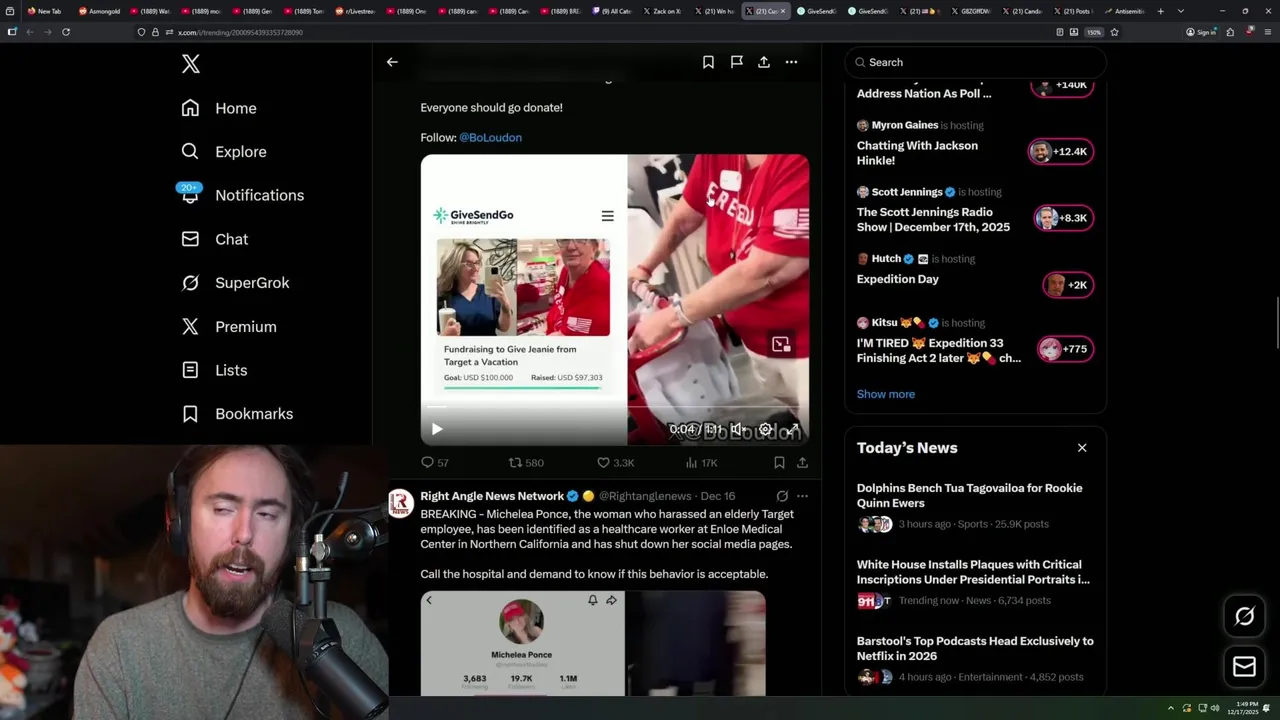Image resolution: width=1280 pixels, height=720 pixels.
Task: Open the GiveSendGo hamburger menu in the video
Action: pos(607,216)
